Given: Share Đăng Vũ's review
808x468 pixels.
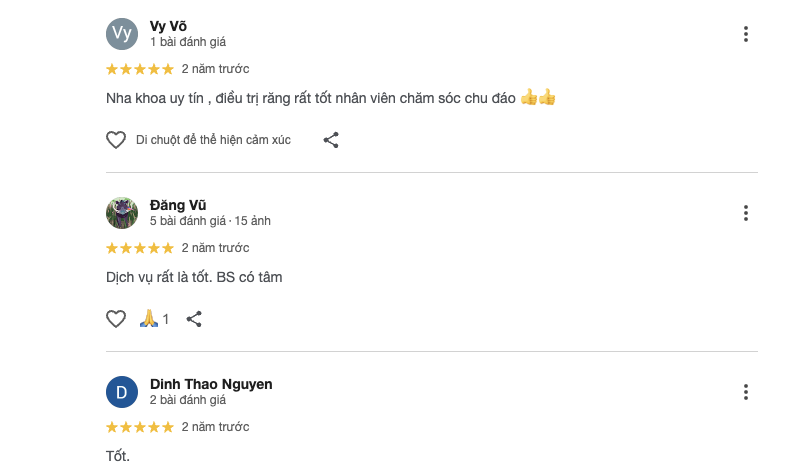Looking at the screenshot, I should tap(195, 319).
